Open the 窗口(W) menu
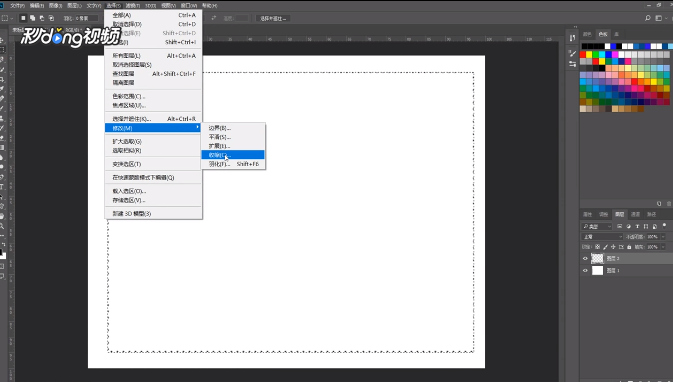 tap(189, 6)
